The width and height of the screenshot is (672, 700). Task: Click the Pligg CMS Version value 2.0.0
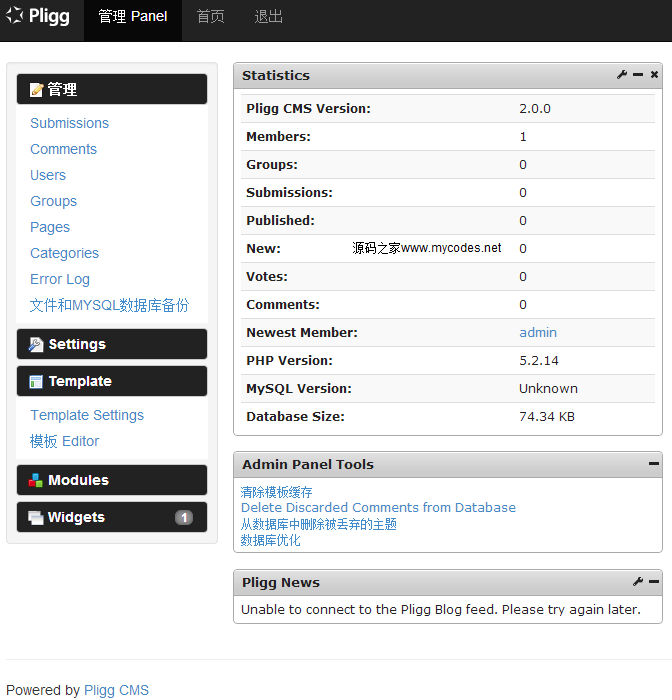pos(535,108)
